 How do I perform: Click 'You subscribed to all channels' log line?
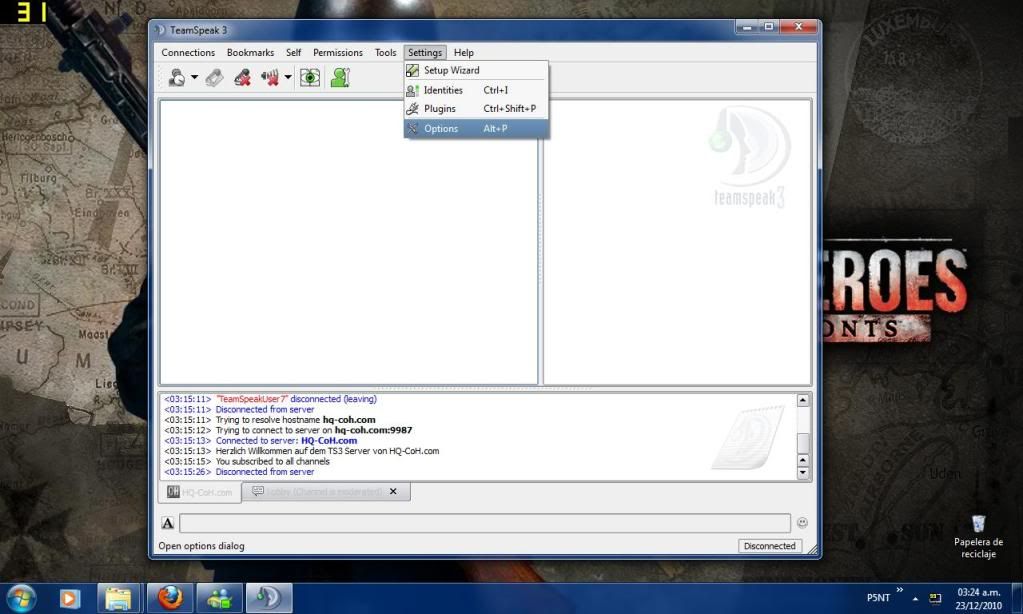point(247,461)
